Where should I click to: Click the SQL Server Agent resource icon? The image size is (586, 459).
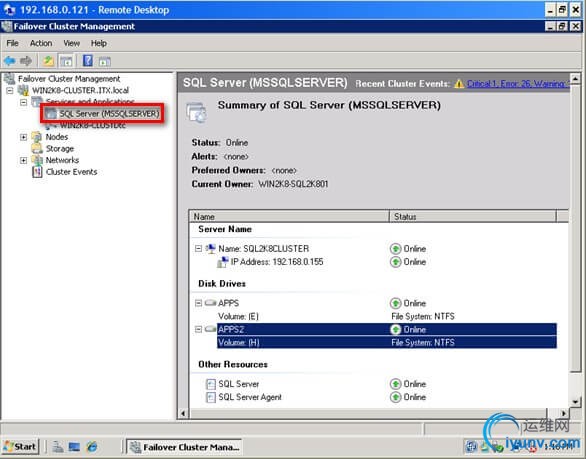point(211,397)
